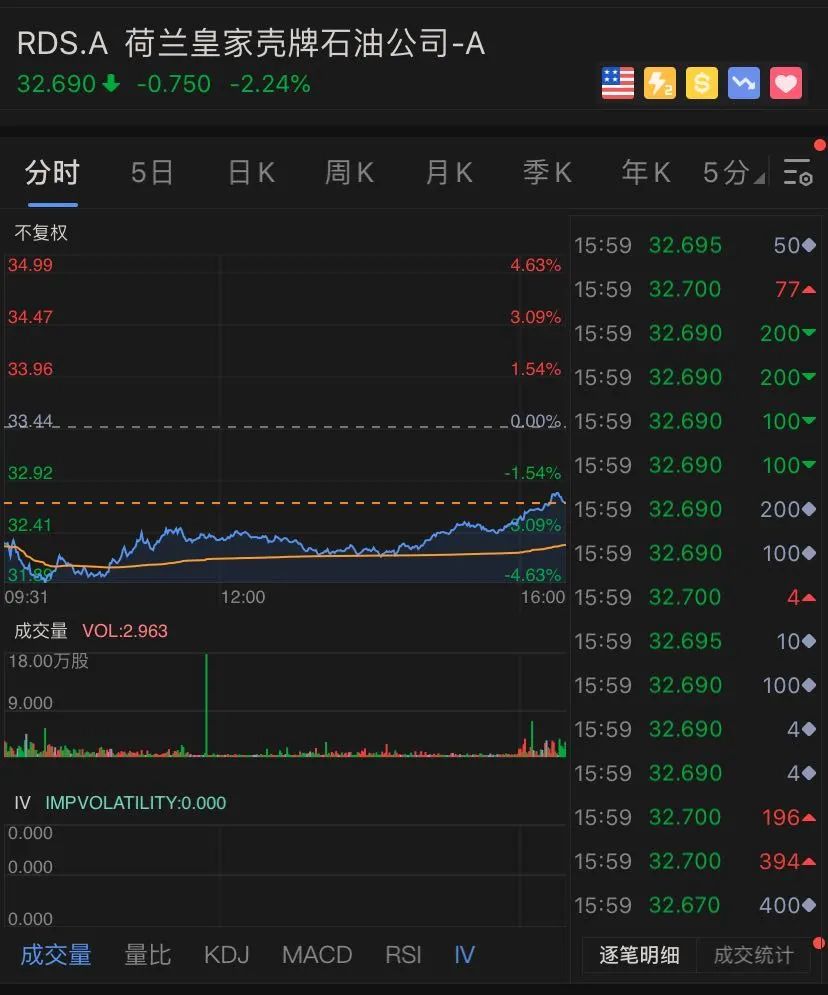Select the MACD indicator
This screenshot has width=828, height=995.
(x=317, y=955)
